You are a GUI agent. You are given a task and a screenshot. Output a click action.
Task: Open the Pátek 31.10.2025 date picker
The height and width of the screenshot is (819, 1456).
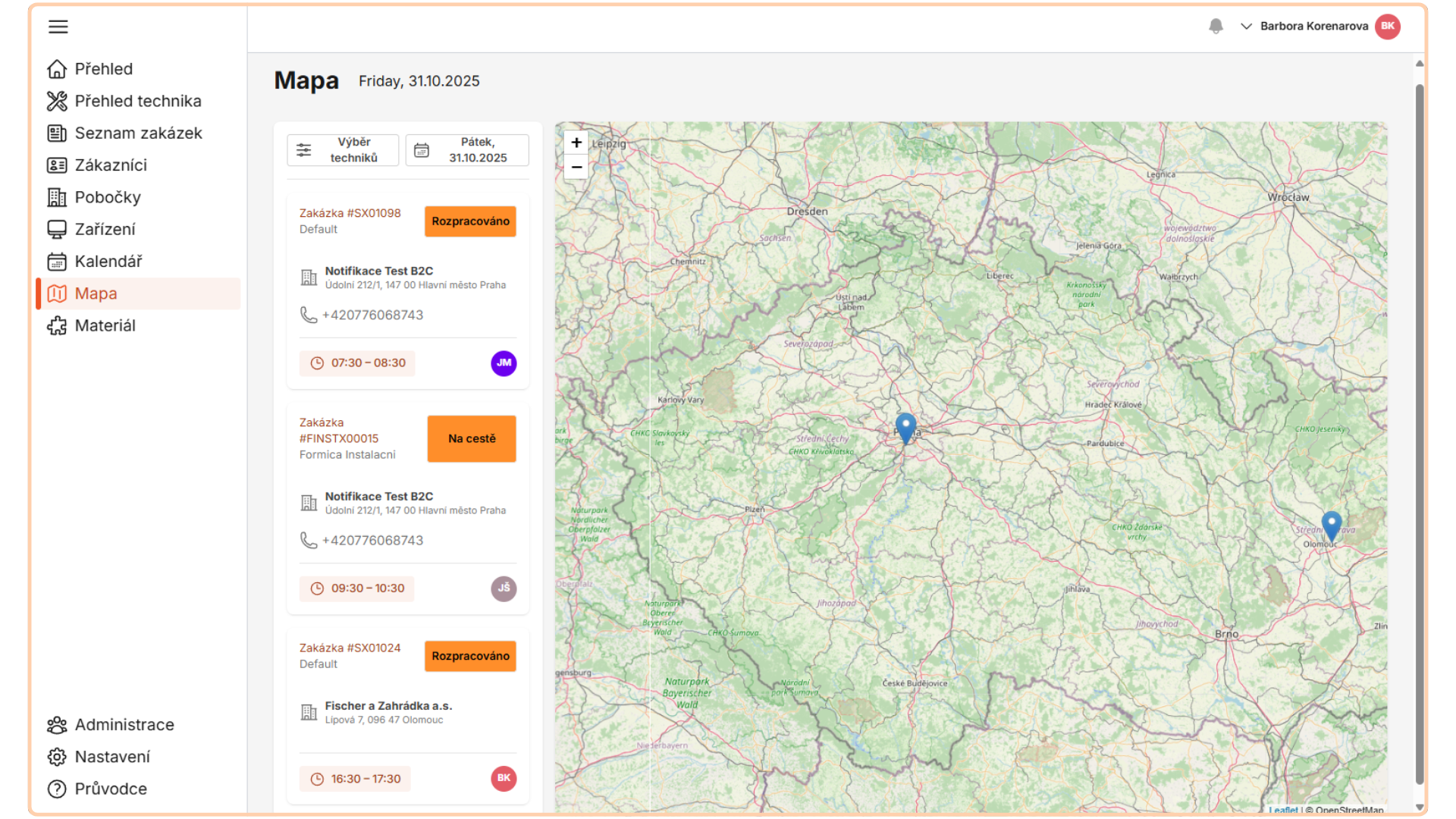pos(467,150)
